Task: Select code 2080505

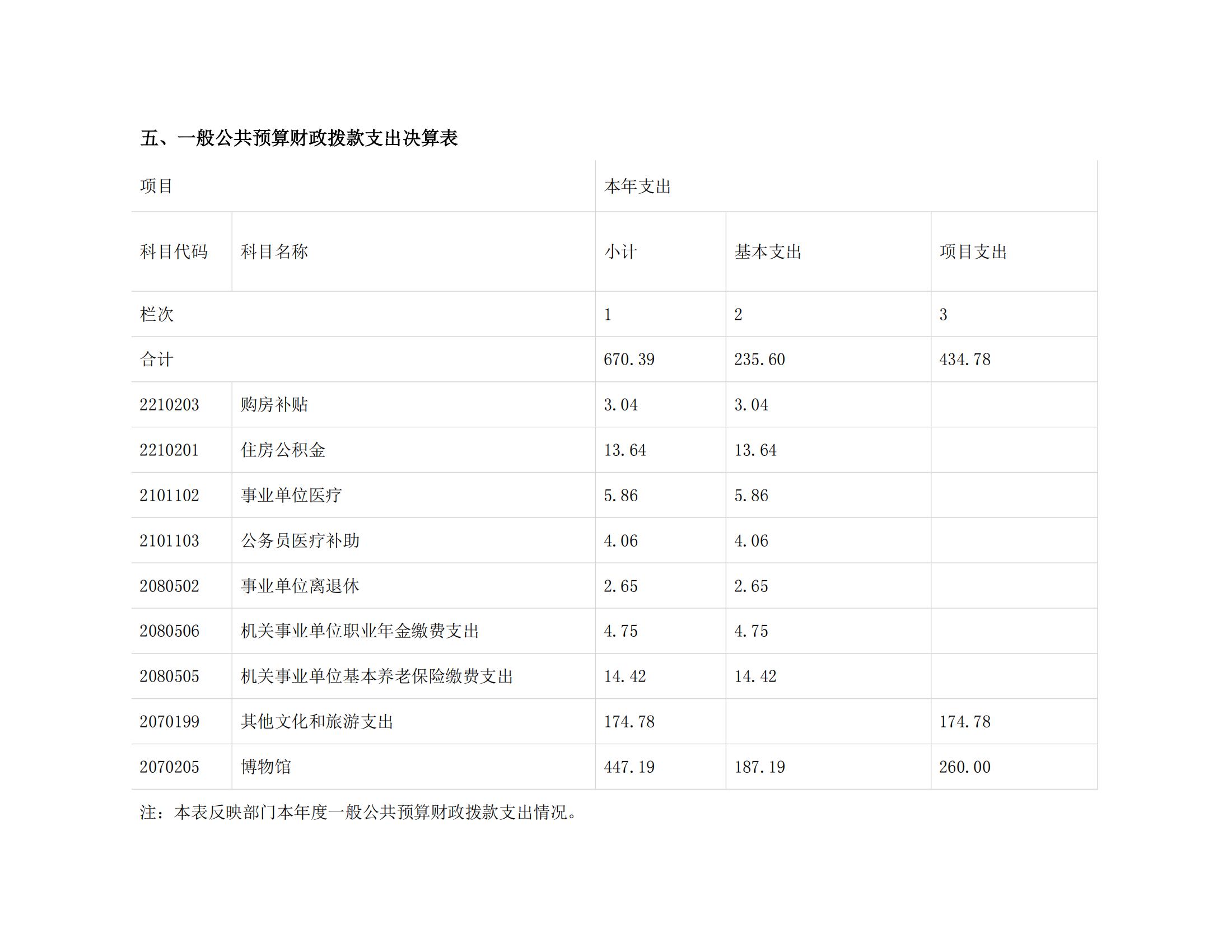Action: pyautogui.click(x=169, y=676)
